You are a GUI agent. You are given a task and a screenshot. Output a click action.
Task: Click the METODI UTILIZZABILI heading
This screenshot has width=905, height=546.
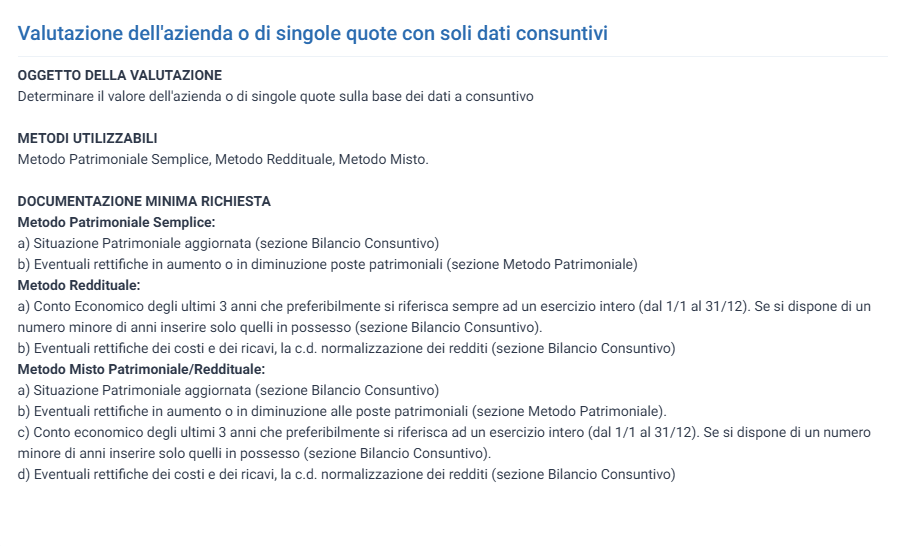87,139
